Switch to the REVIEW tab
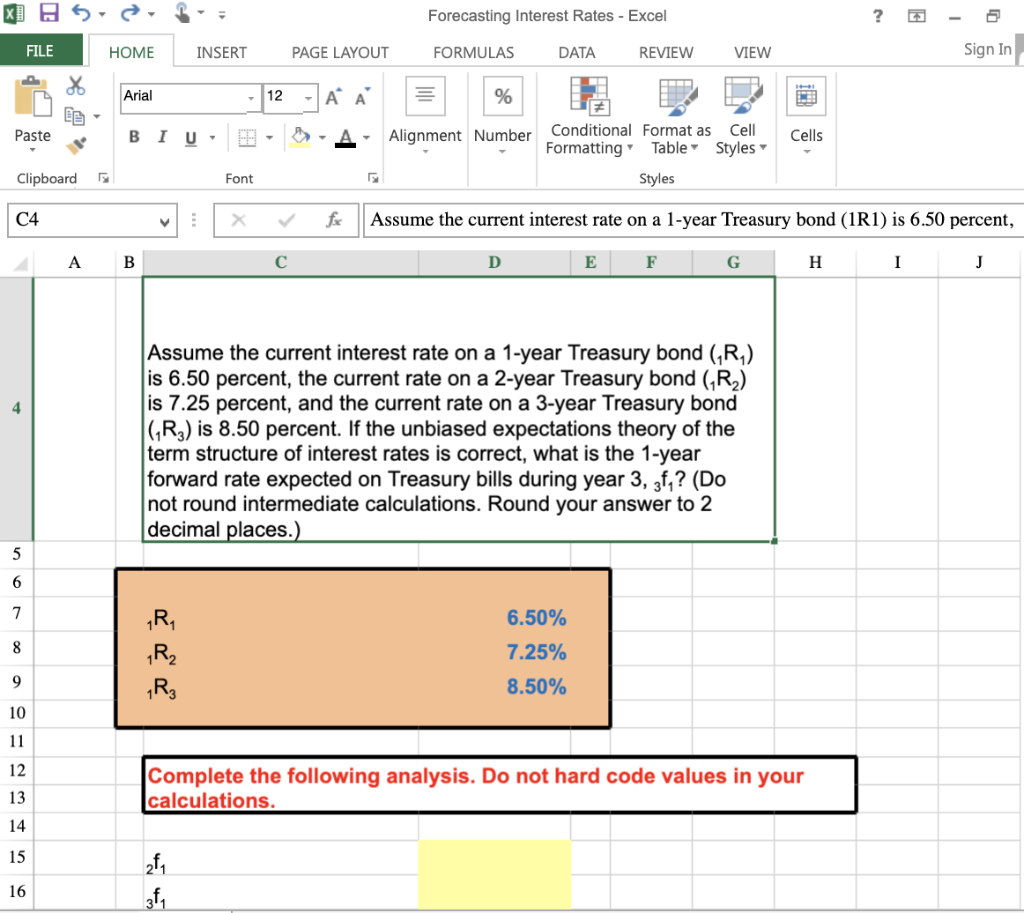The image size is (1024, 913). coord(665,52)
